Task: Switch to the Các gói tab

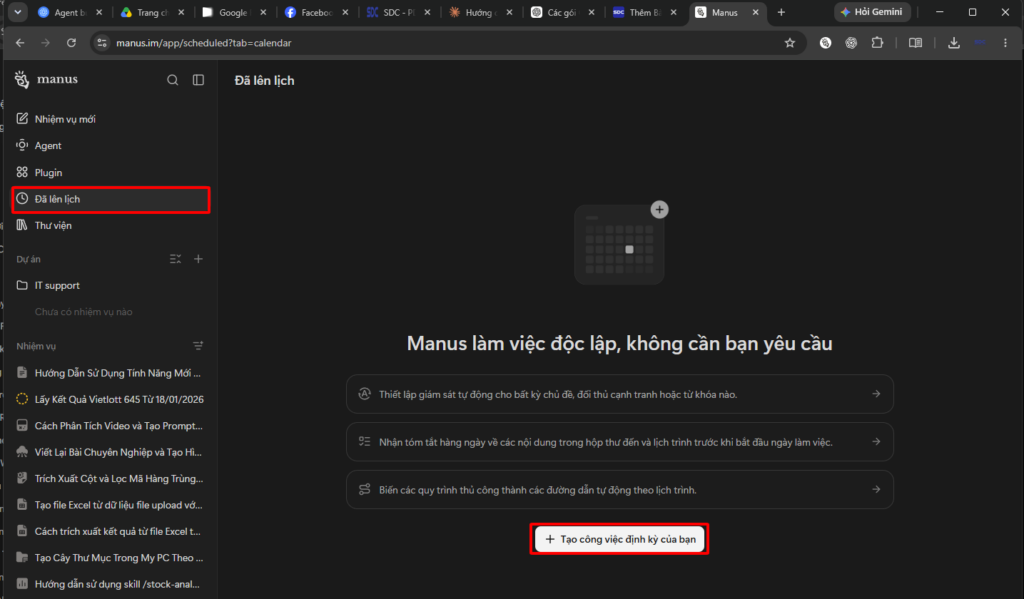Action: pyautogui.click(x=562, y=12)
